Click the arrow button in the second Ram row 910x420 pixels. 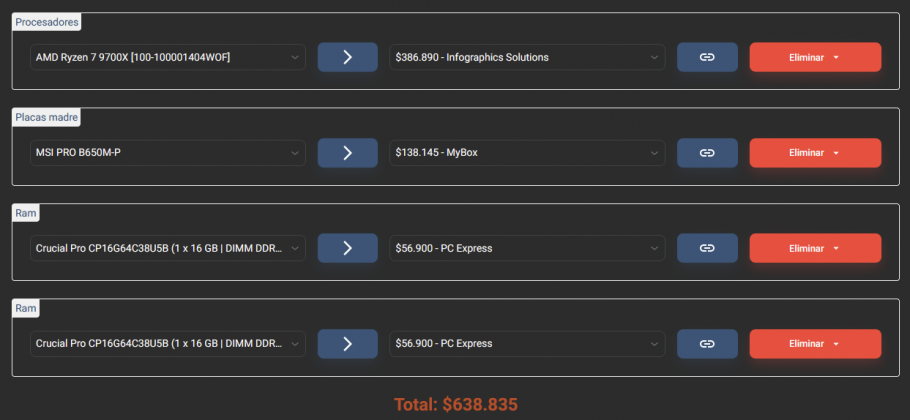[348, 343]
